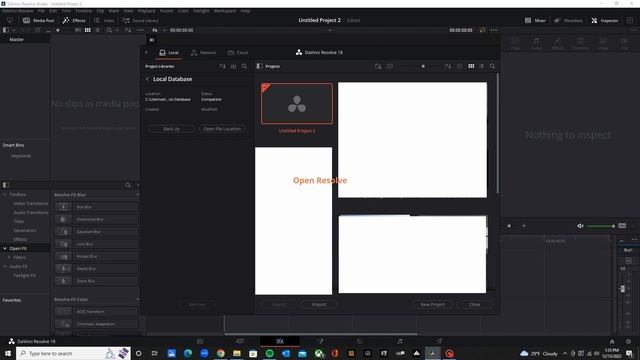Adjust the green volume slider
Viewport: 640px width, 360px height.
(x=600, y=226)
